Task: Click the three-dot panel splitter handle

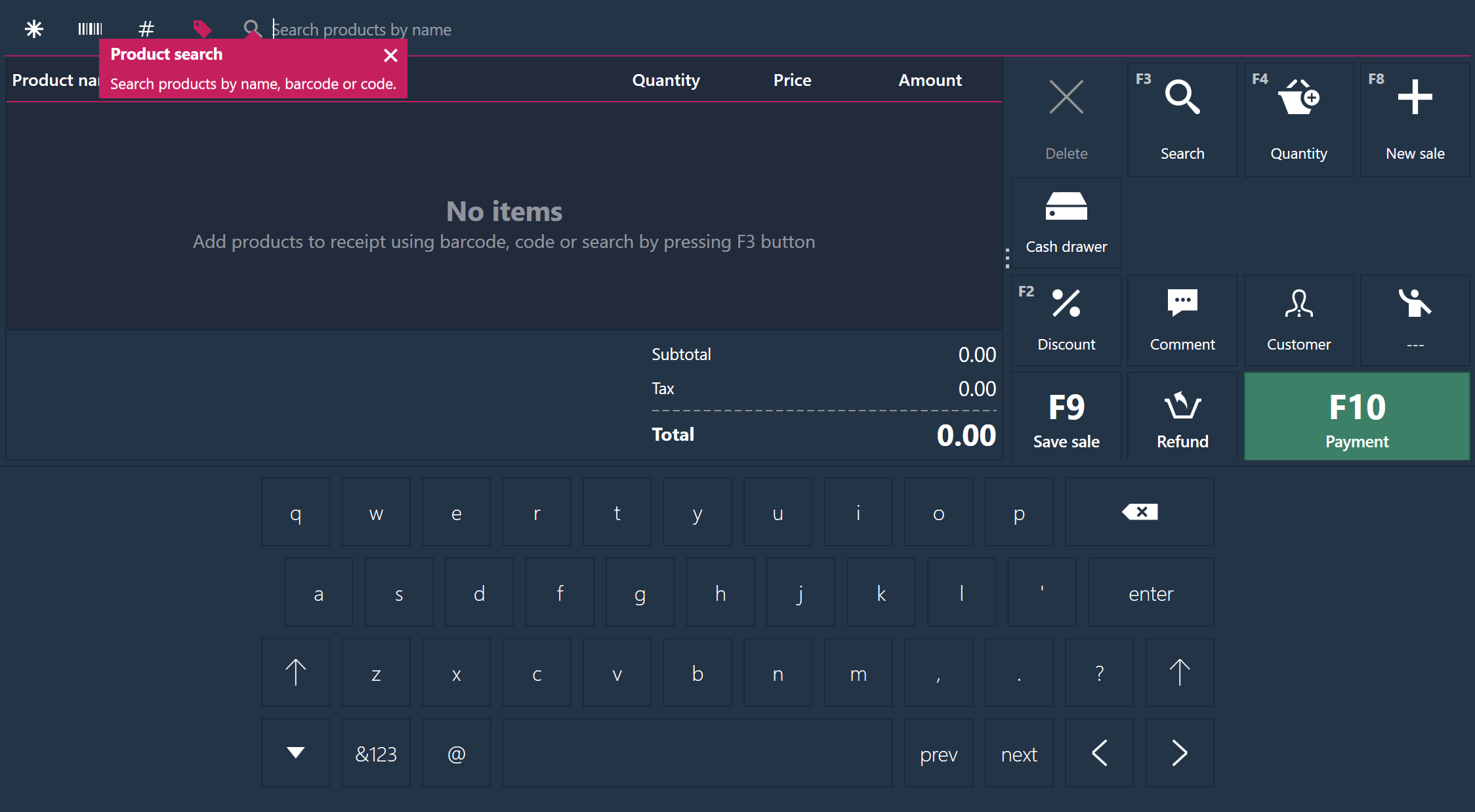Action: pyautogui.click(x=1007, y=258)
